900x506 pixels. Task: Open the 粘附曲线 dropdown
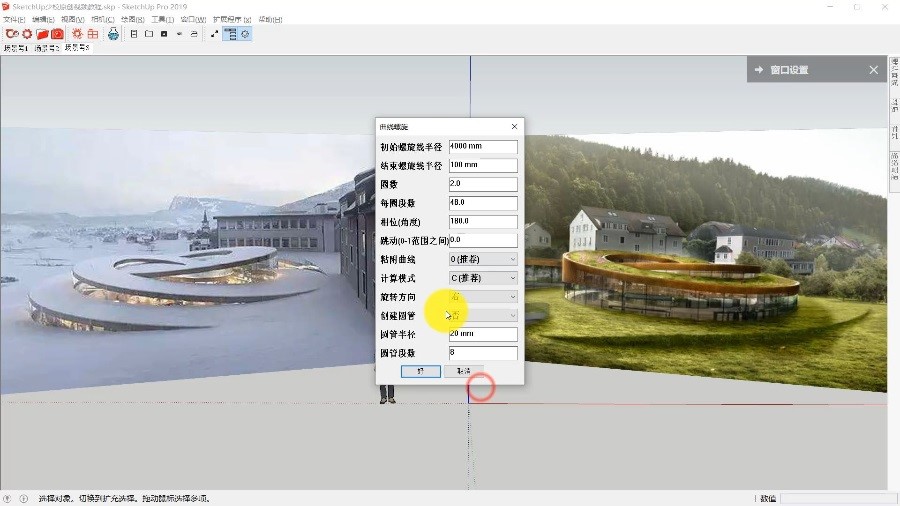click(483, 259)
